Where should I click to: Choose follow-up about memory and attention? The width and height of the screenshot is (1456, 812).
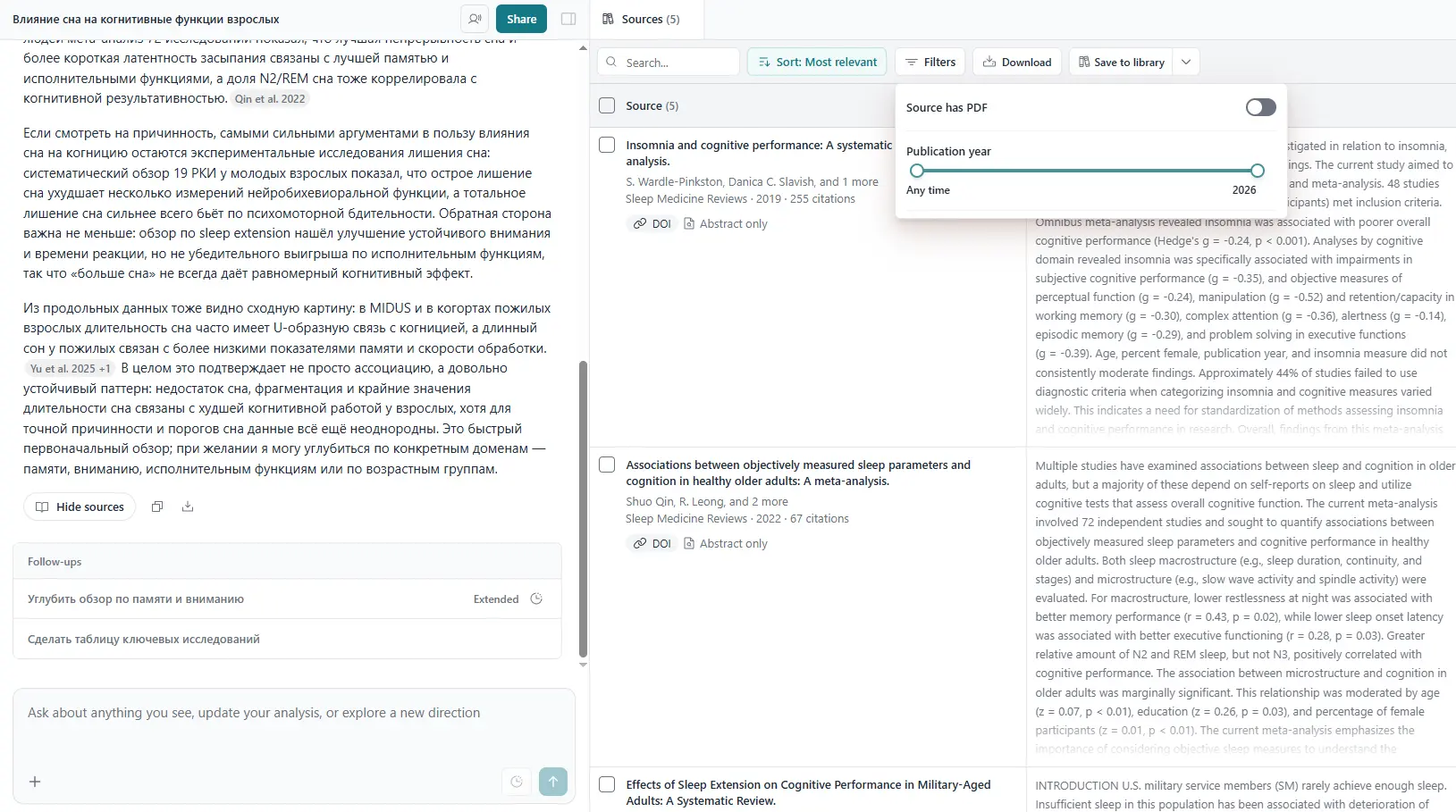click(287, 599)
